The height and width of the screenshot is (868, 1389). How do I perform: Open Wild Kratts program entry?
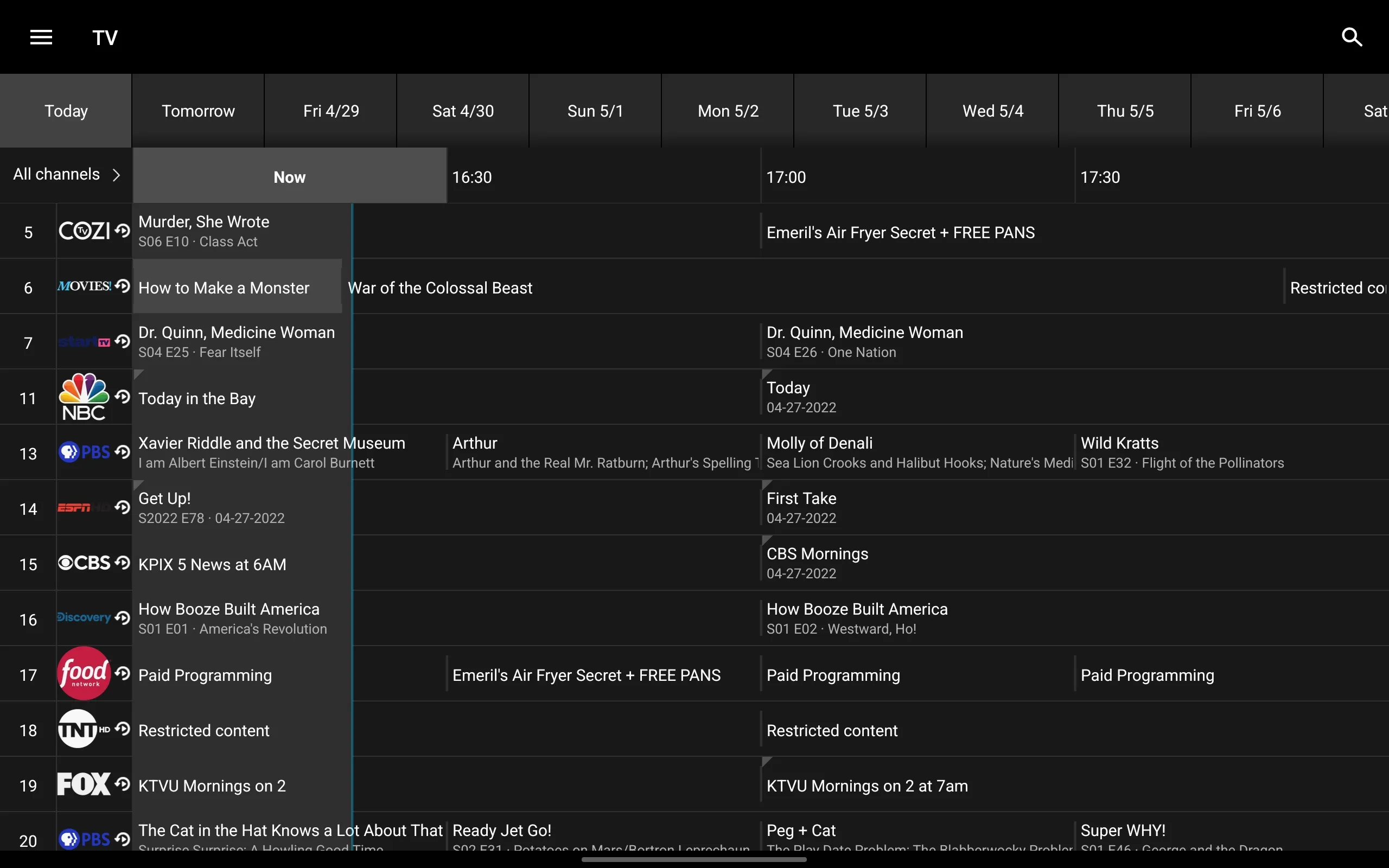click(x=1232, y=452)
